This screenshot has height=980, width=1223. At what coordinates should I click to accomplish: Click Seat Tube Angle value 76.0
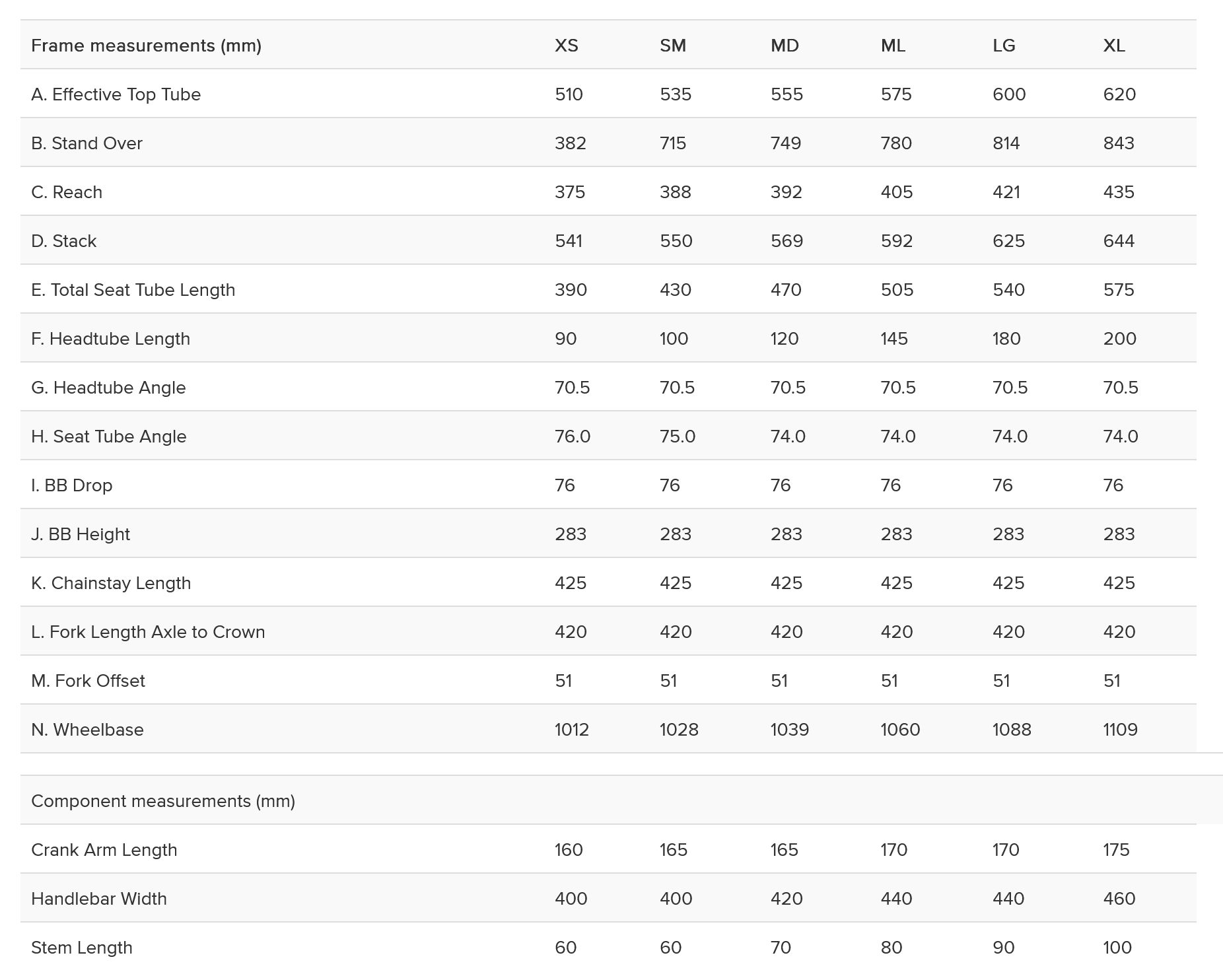572,437
